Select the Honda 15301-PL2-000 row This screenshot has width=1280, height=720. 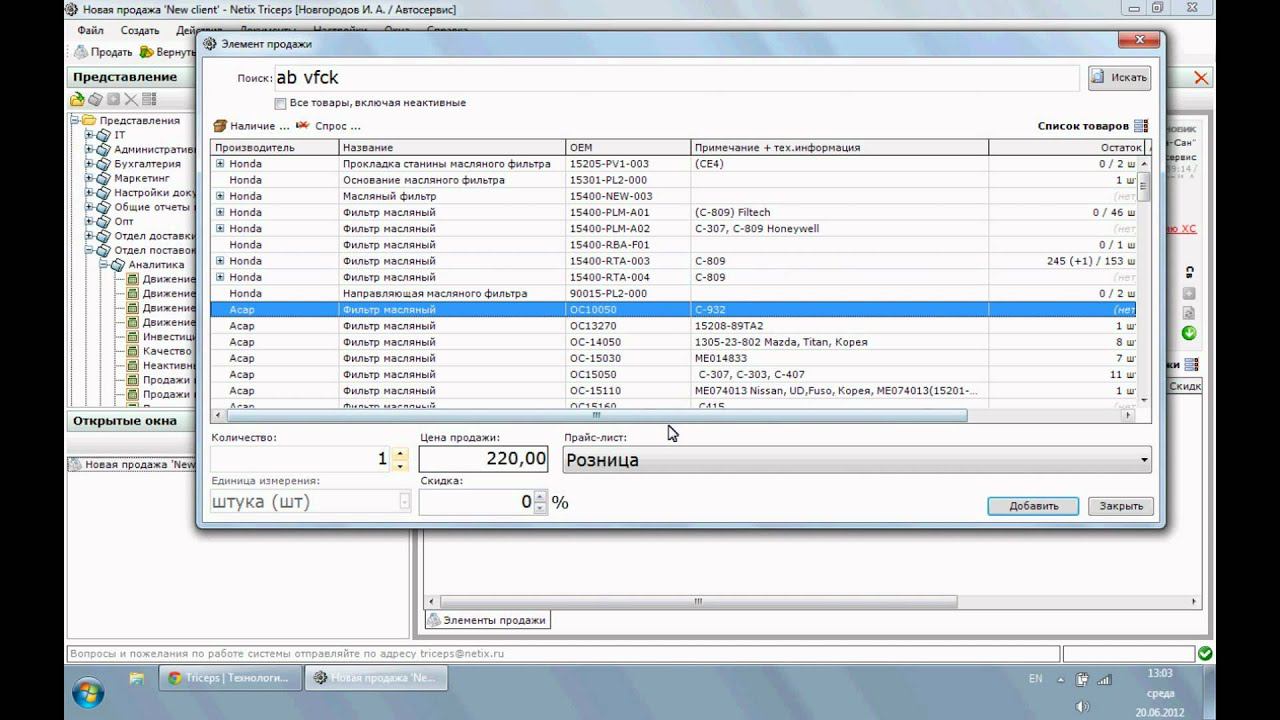674,180
